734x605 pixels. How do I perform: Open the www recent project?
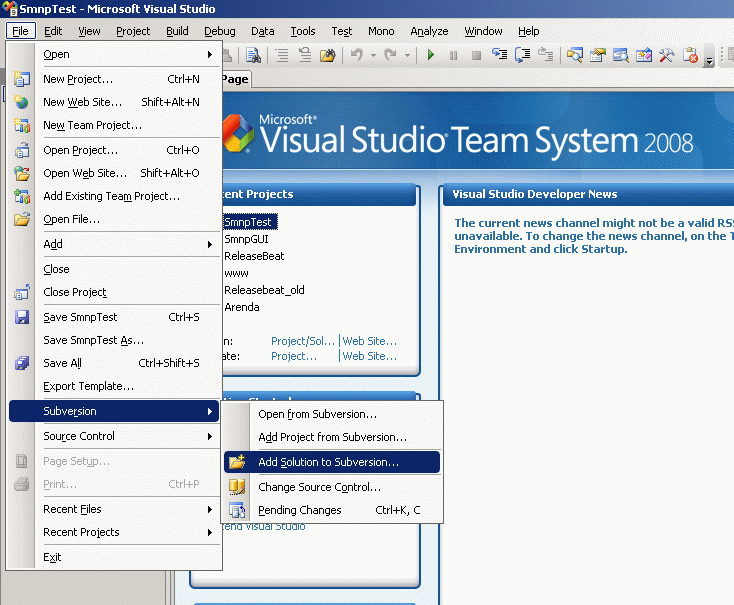236,273
